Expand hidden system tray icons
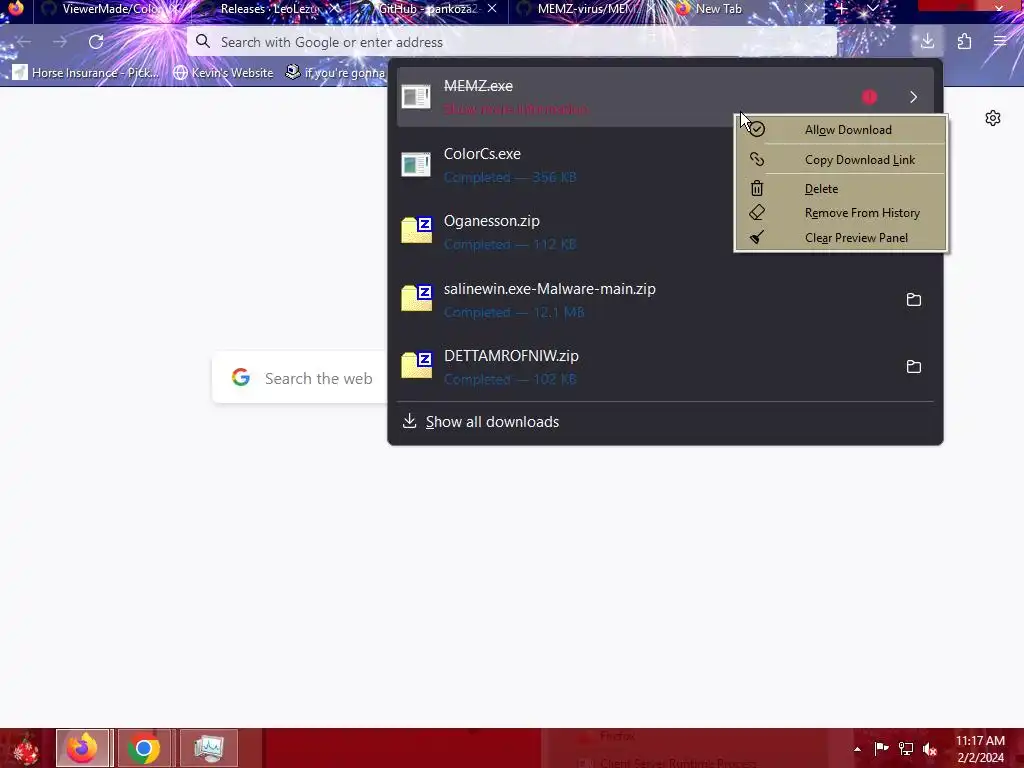 [x=857, y=749]
